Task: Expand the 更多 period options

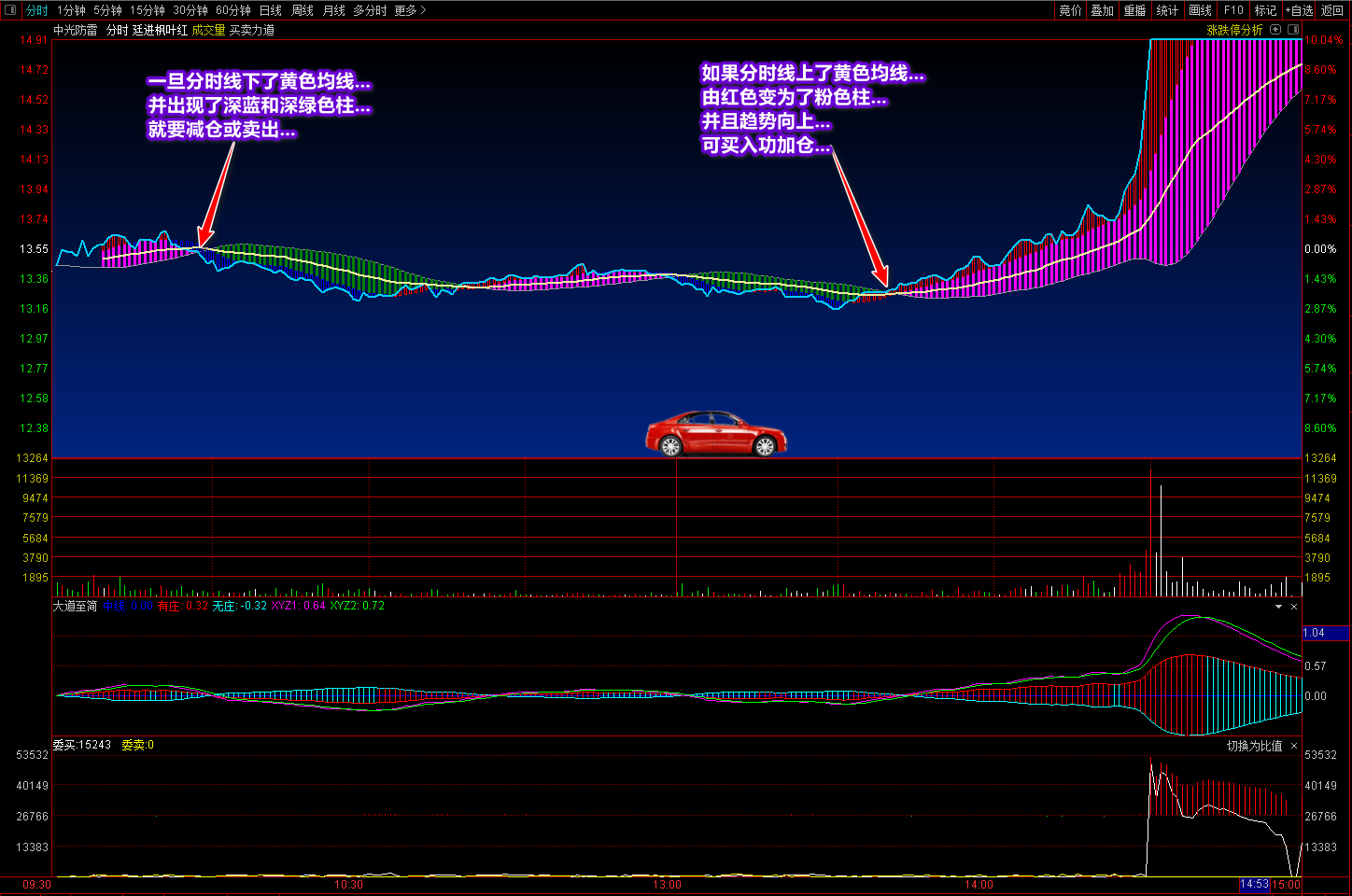Action: [x=409, y=10]
